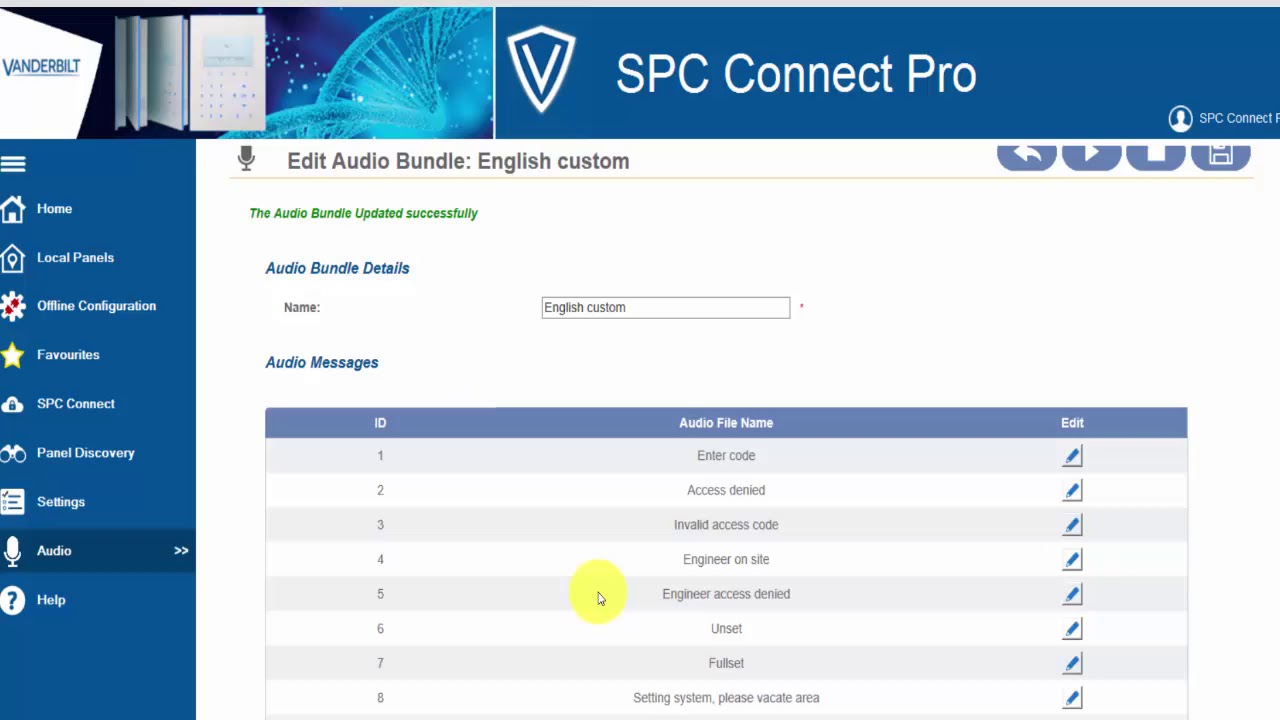Edit the Setting system please vacate message

click(1072, 698)
